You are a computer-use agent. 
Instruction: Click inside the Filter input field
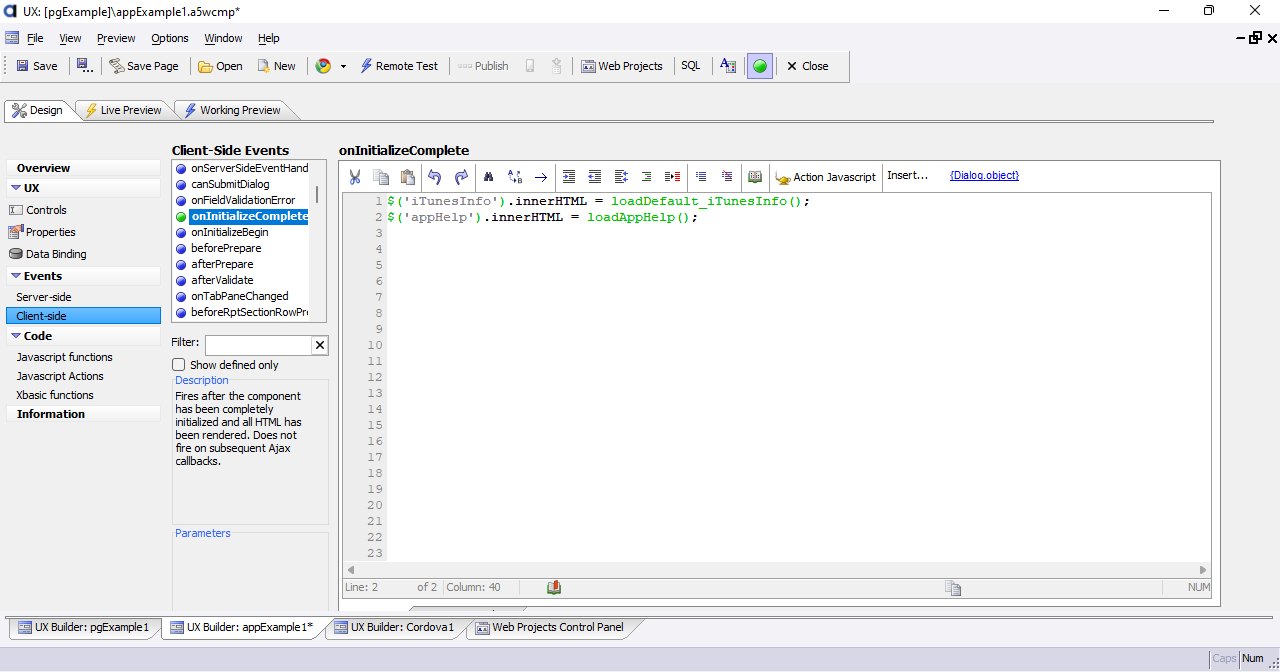[258, 345]
